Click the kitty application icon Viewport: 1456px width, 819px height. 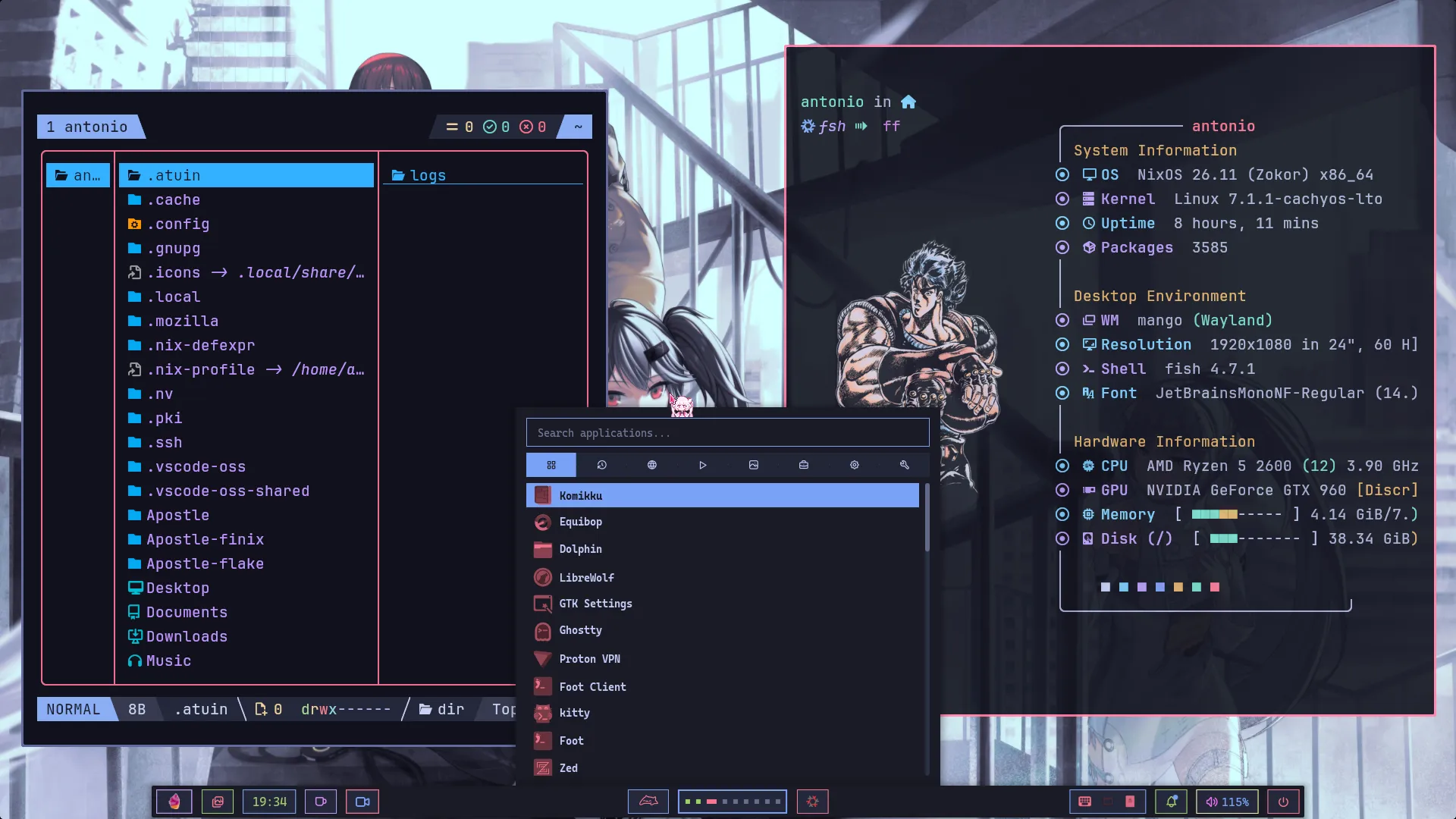click(543, 713)
